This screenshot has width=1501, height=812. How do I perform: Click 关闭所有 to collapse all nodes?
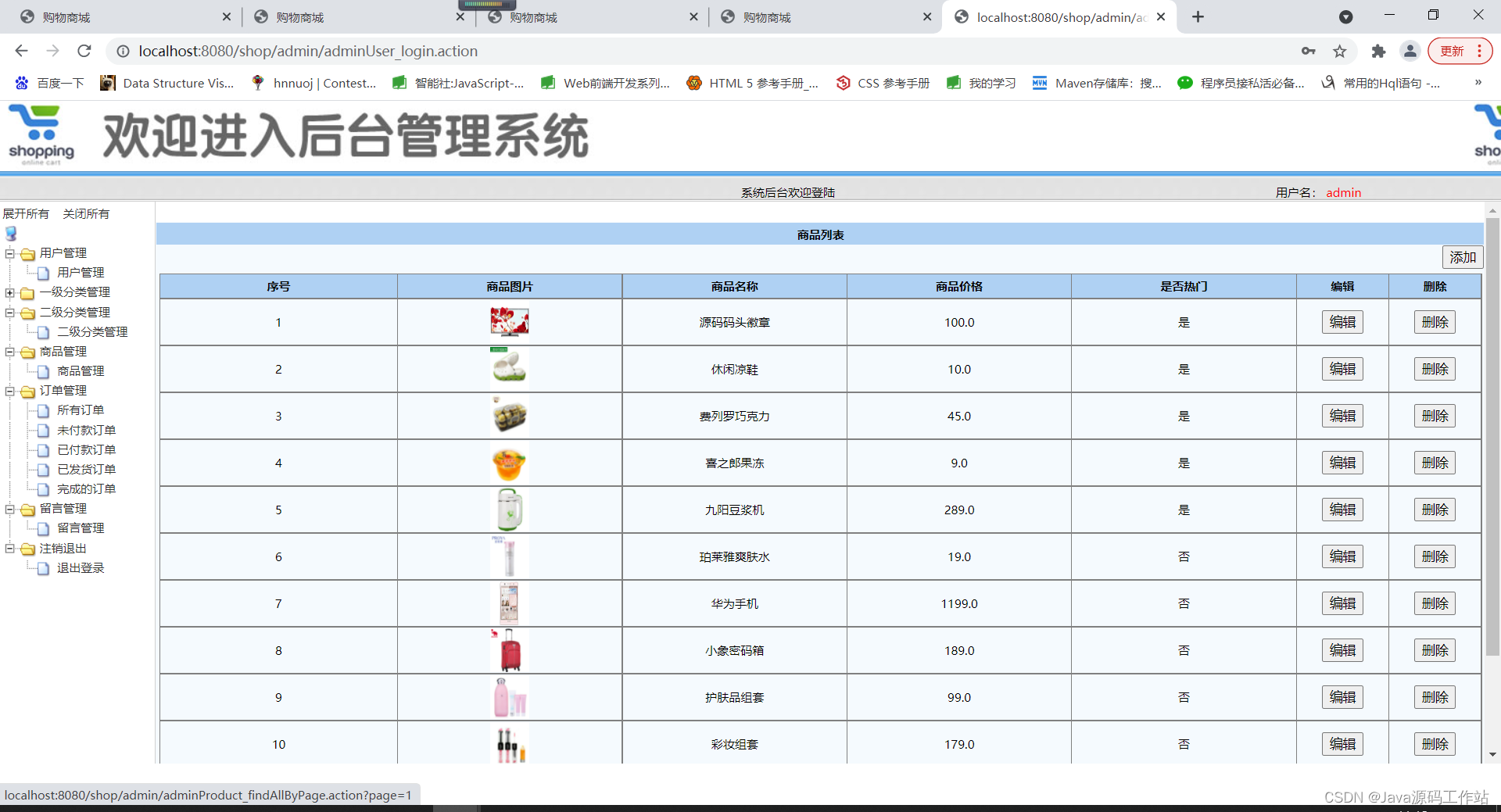(x=86, y=213)
